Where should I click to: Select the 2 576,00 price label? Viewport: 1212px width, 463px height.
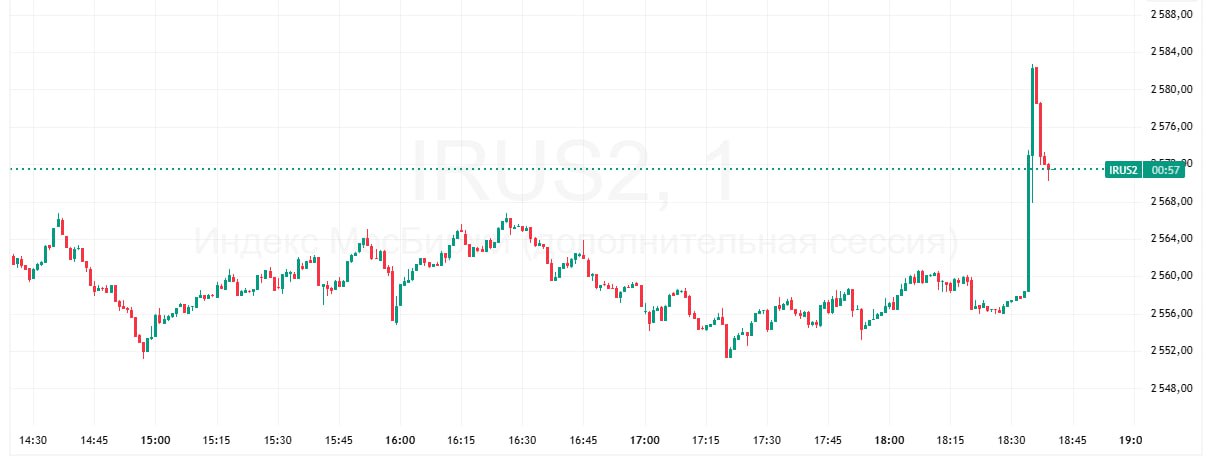pyautogui.click(x=1174, y=126)
